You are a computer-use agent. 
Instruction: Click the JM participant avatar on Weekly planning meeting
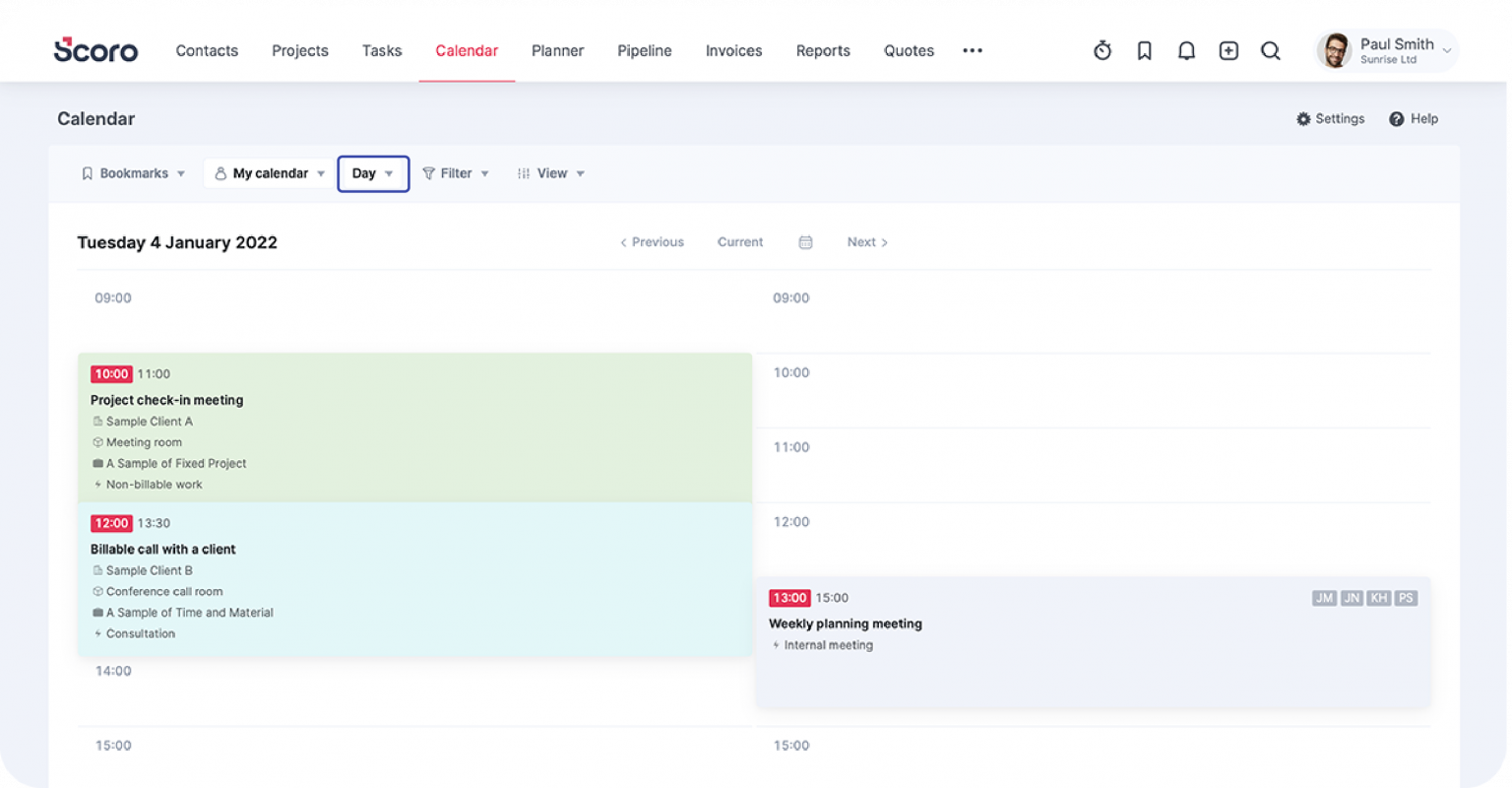coord(1322,598)
